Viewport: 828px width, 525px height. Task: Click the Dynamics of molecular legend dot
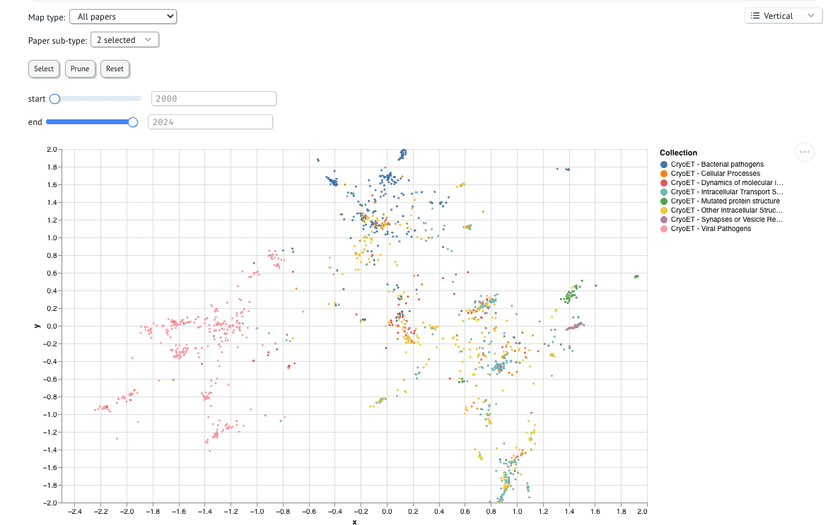tap(664, 183)
